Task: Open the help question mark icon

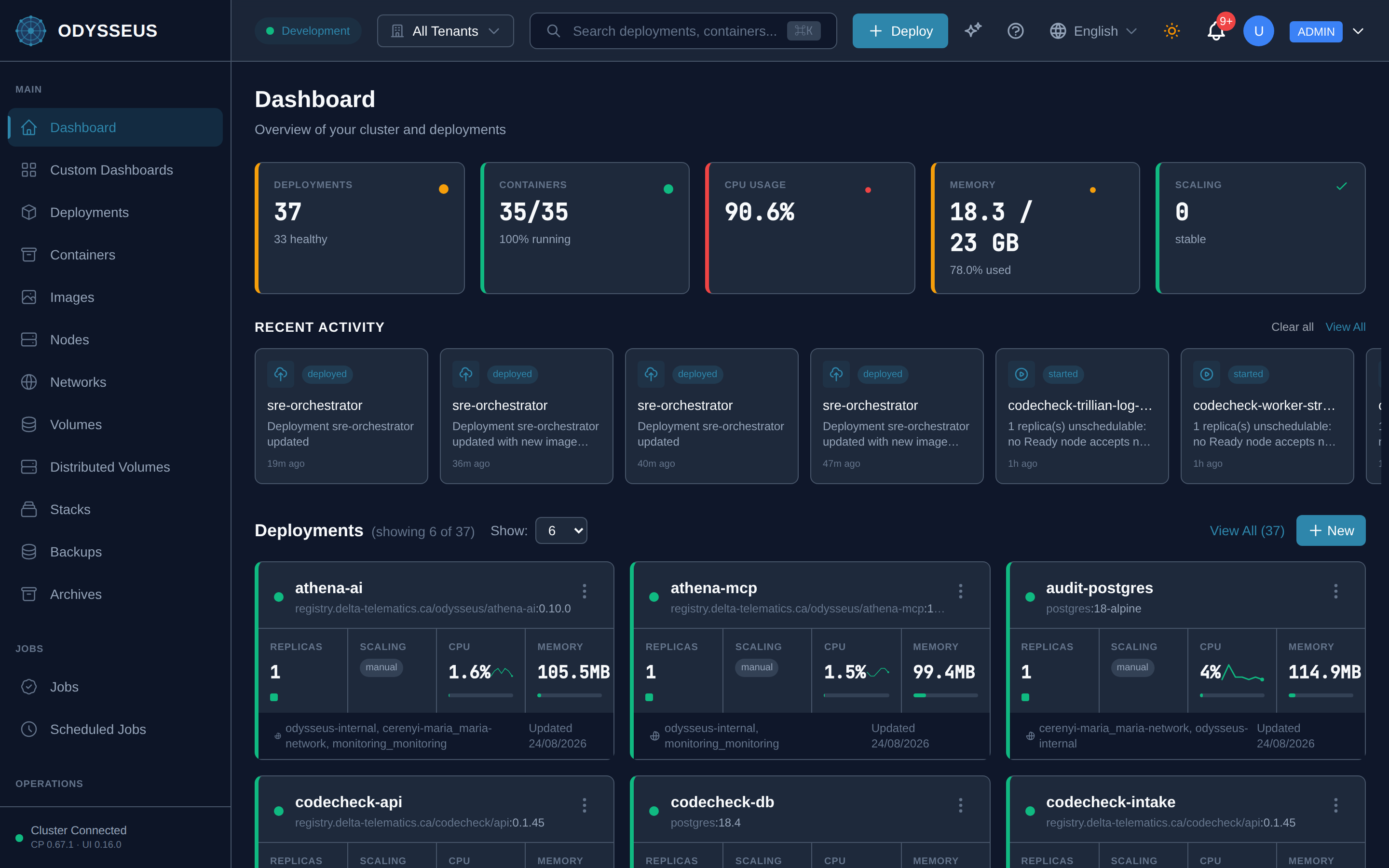Action: [1015, 31]
